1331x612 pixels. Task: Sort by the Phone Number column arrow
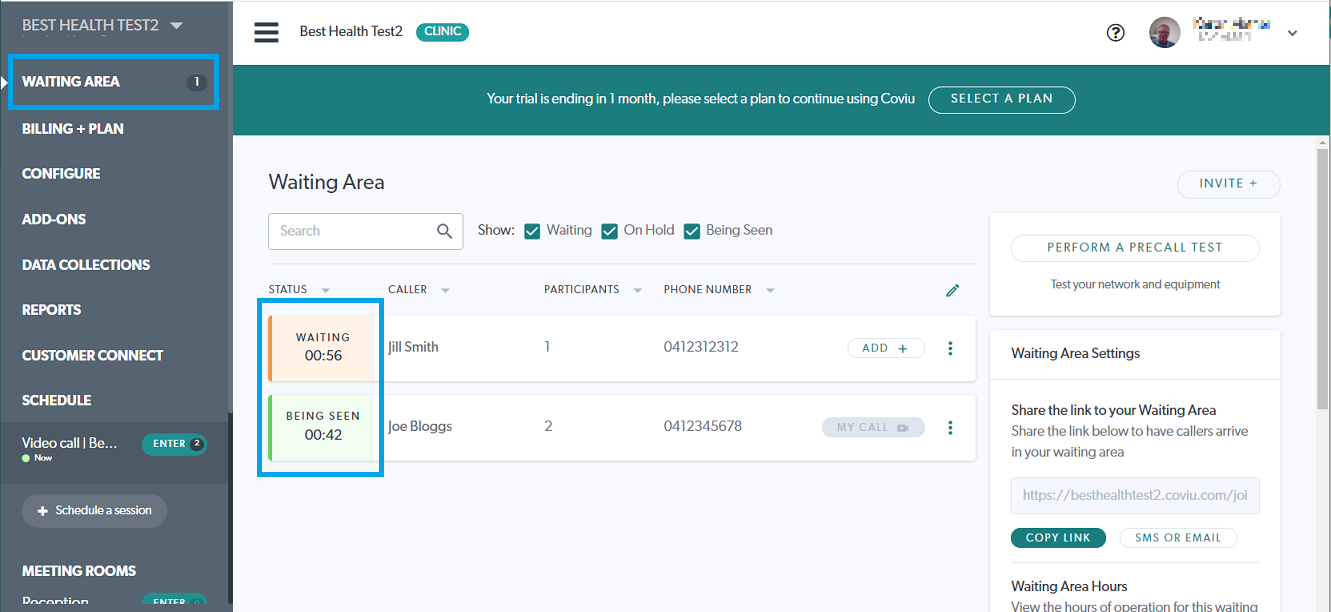pyautogui.click(x=770, y=290)
